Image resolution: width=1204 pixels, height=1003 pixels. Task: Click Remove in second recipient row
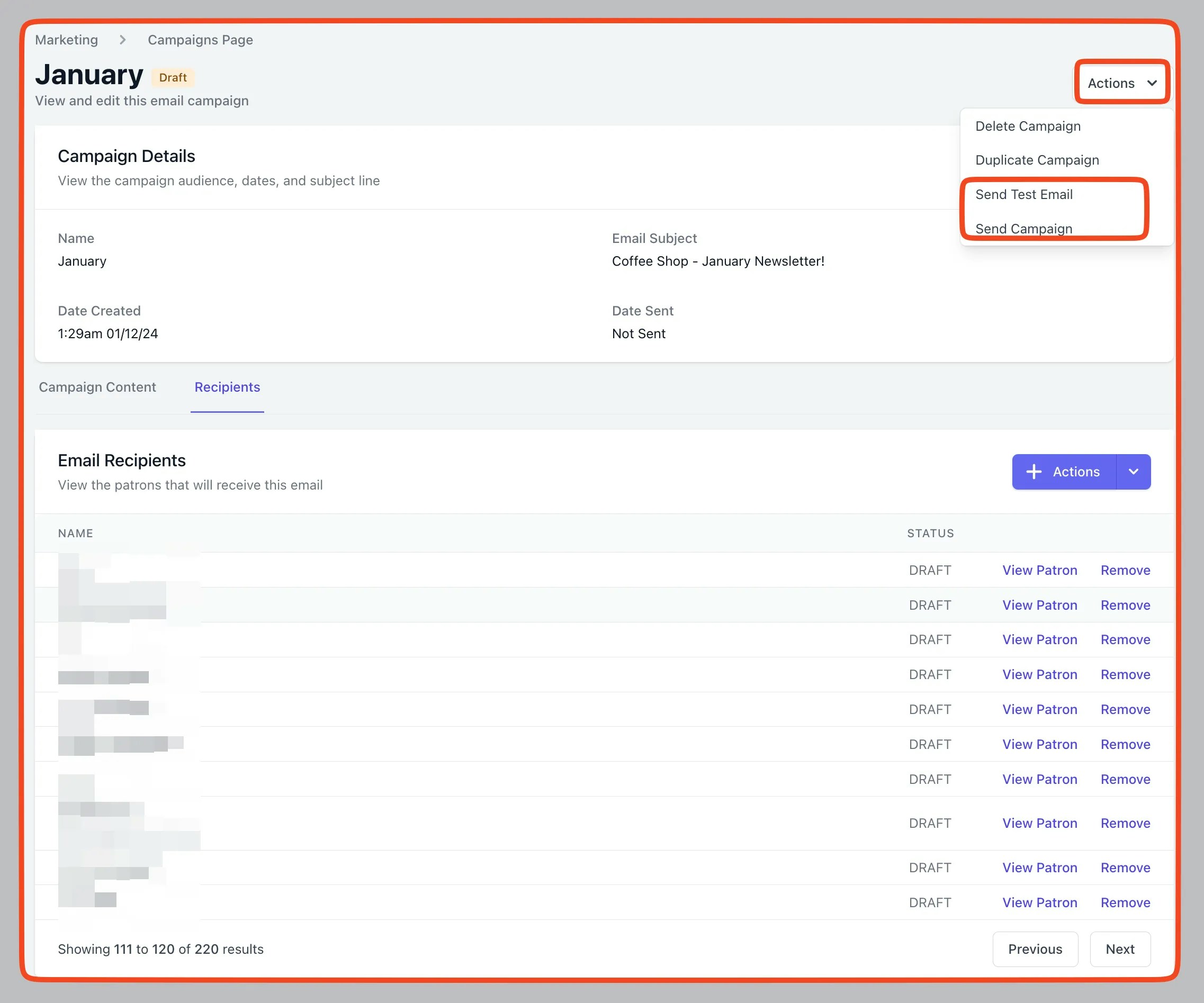click(1125, 605)
